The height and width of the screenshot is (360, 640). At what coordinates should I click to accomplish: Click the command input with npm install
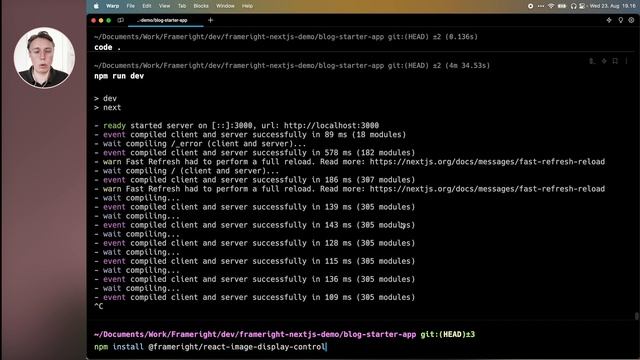(210, 347)
